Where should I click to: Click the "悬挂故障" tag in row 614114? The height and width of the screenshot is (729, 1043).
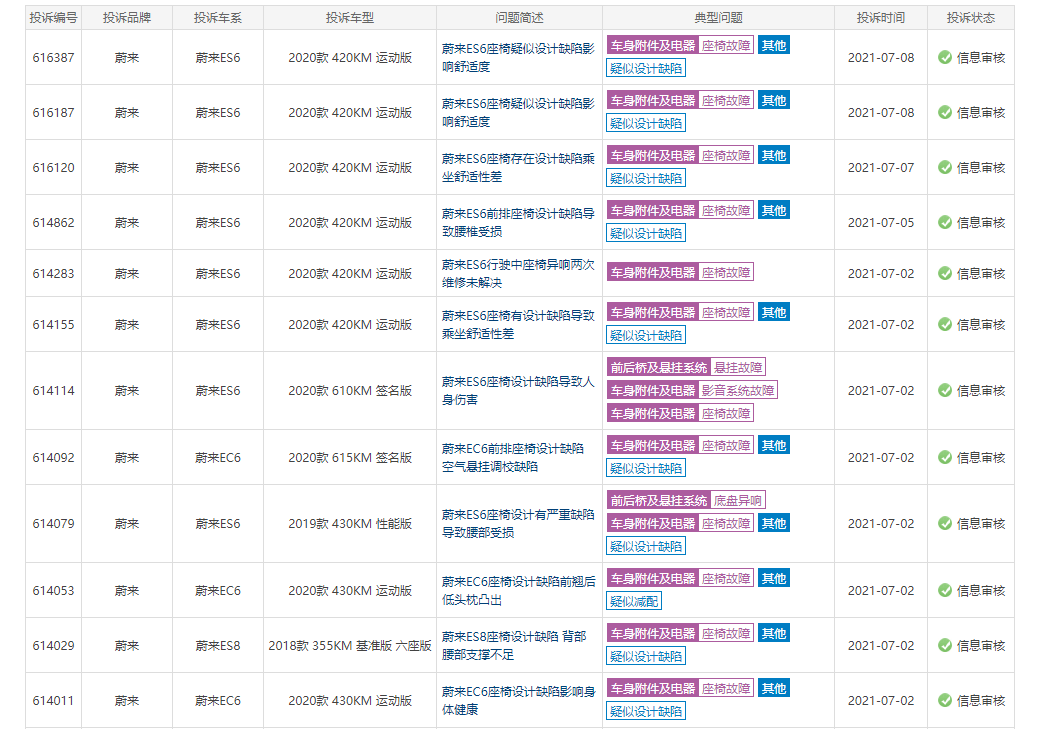[738, 367]
